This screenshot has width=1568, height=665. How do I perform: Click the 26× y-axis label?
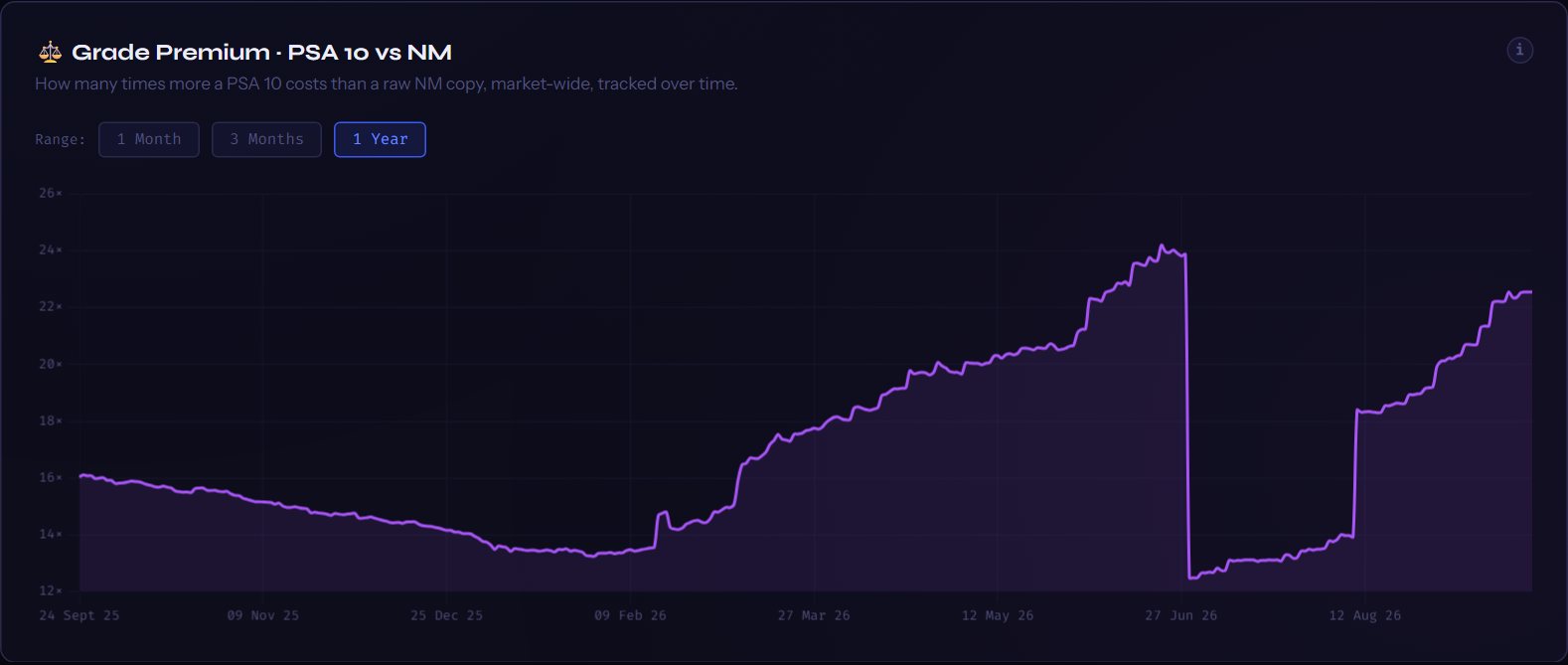51,193
